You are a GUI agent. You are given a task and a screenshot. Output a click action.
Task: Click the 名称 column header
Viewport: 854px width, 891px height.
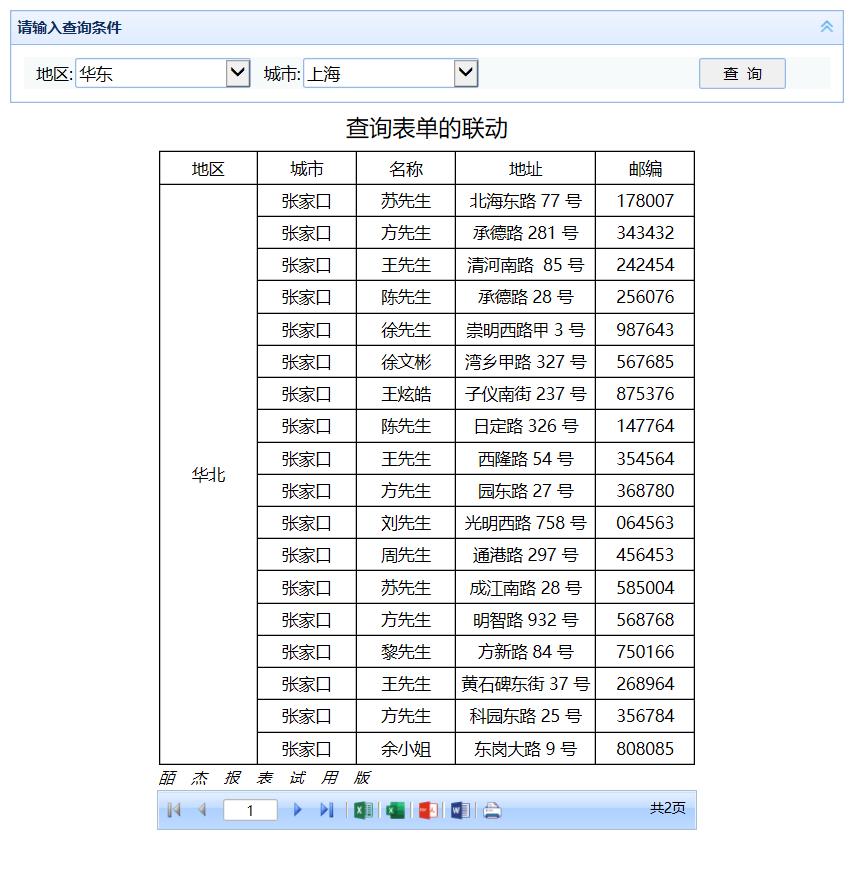coord(406,168)
